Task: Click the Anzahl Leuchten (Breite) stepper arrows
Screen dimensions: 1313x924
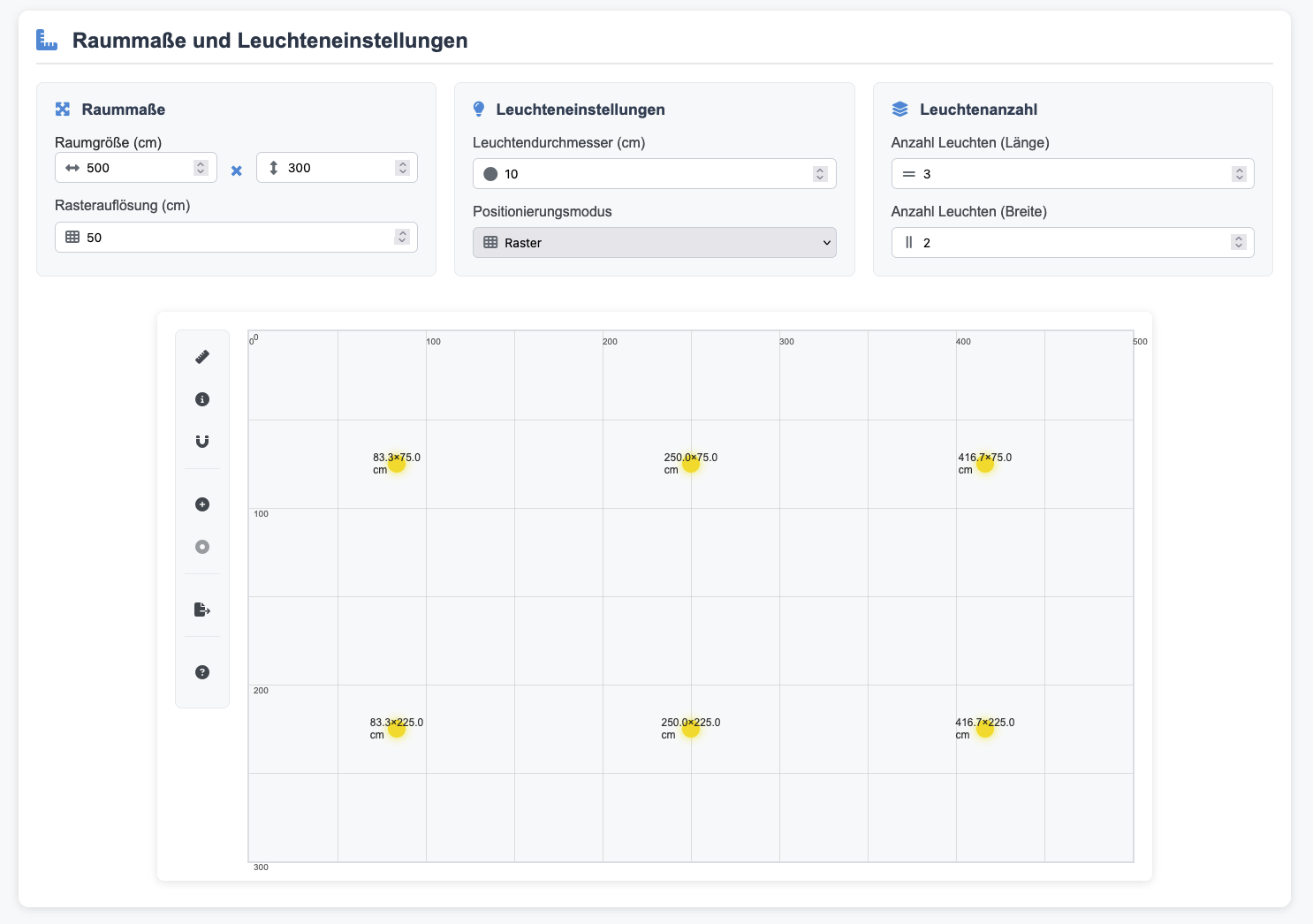Action: tap(1239, 242)
